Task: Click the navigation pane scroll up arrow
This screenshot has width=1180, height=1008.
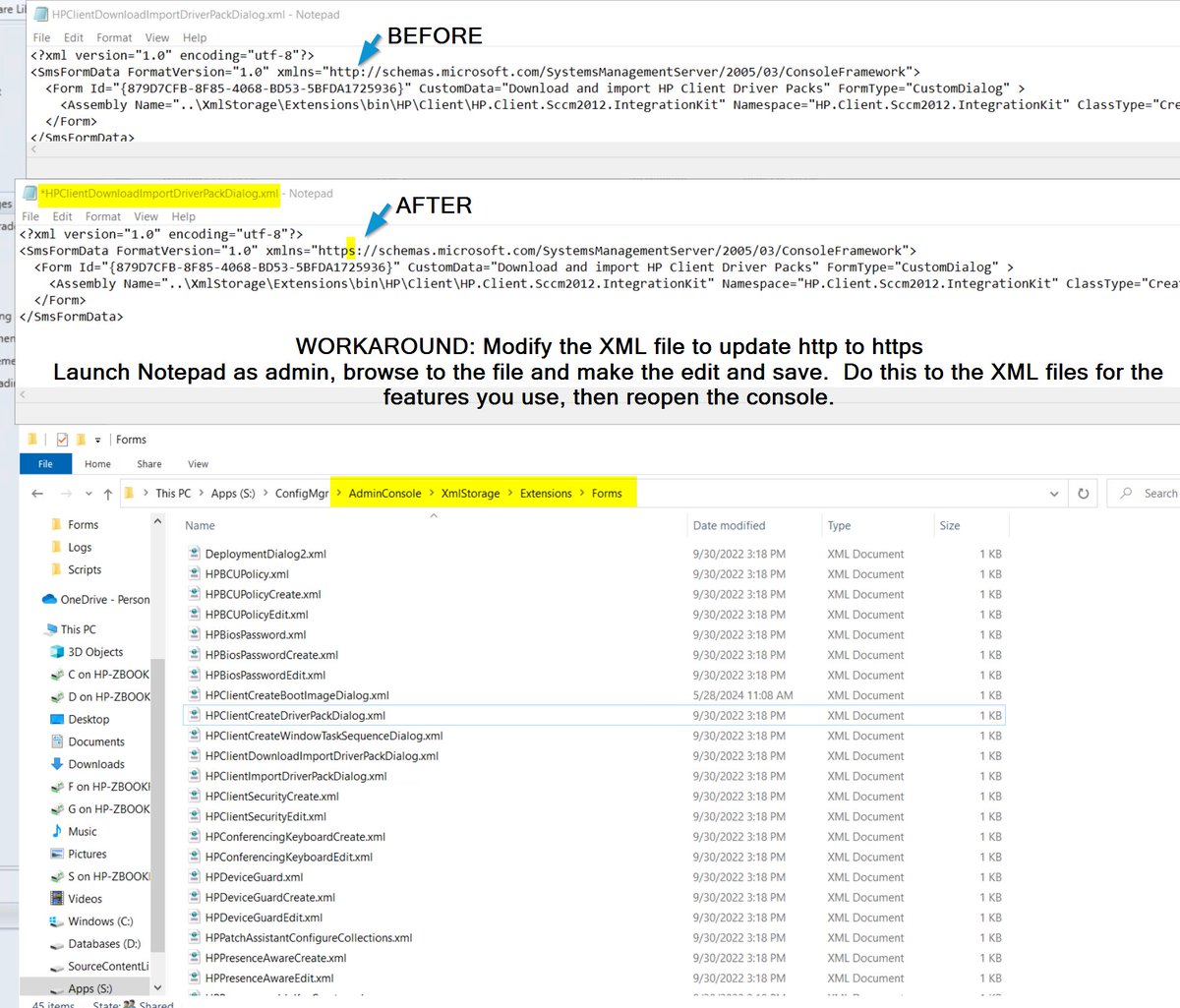Action: point(157,521)
